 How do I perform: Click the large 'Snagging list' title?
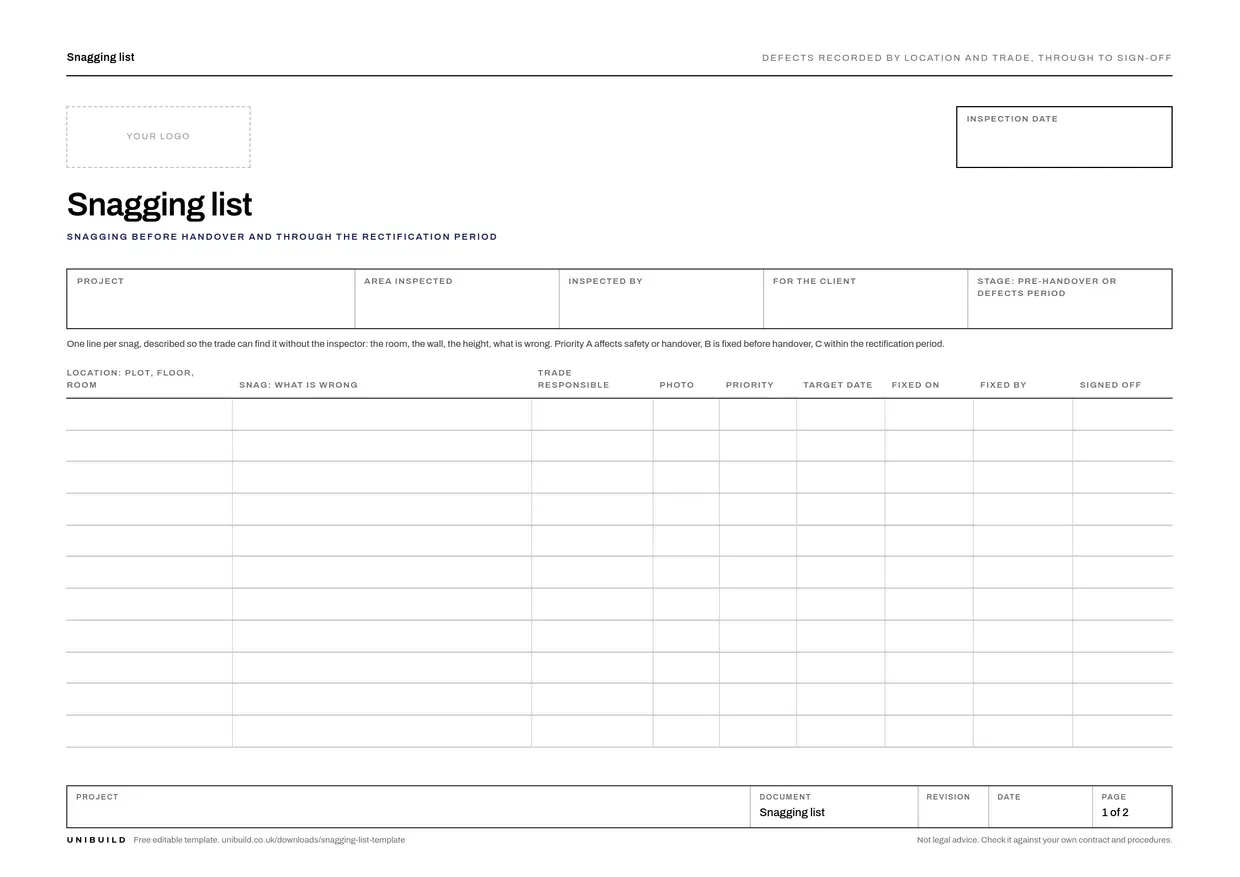[159, 205]
